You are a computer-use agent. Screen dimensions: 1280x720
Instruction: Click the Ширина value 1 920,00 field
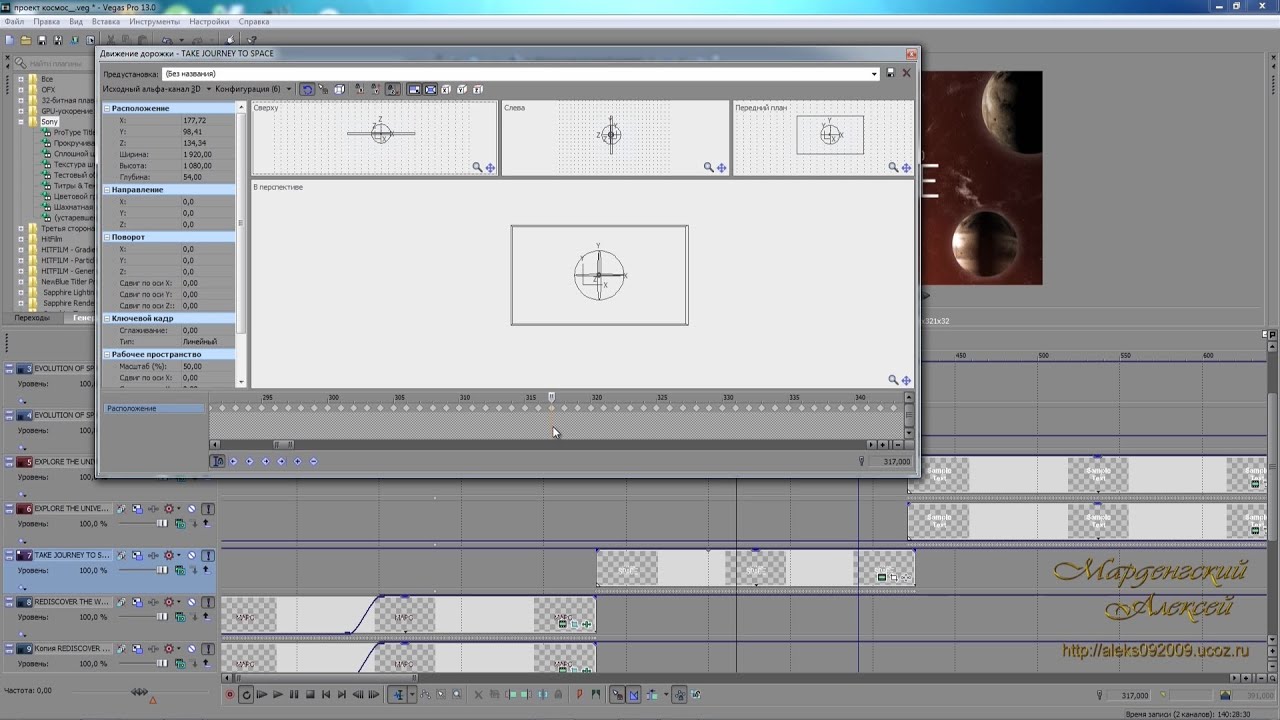point(207,154)
